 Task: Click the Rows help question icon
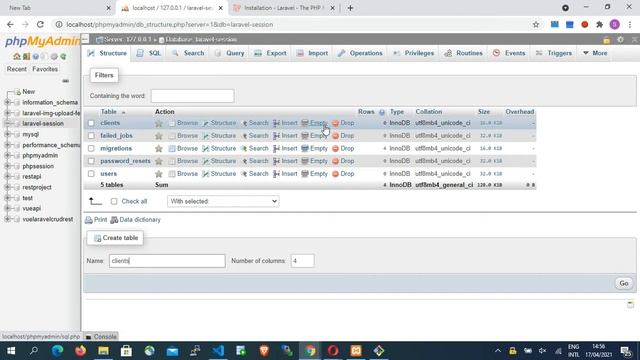click(382, 112)
